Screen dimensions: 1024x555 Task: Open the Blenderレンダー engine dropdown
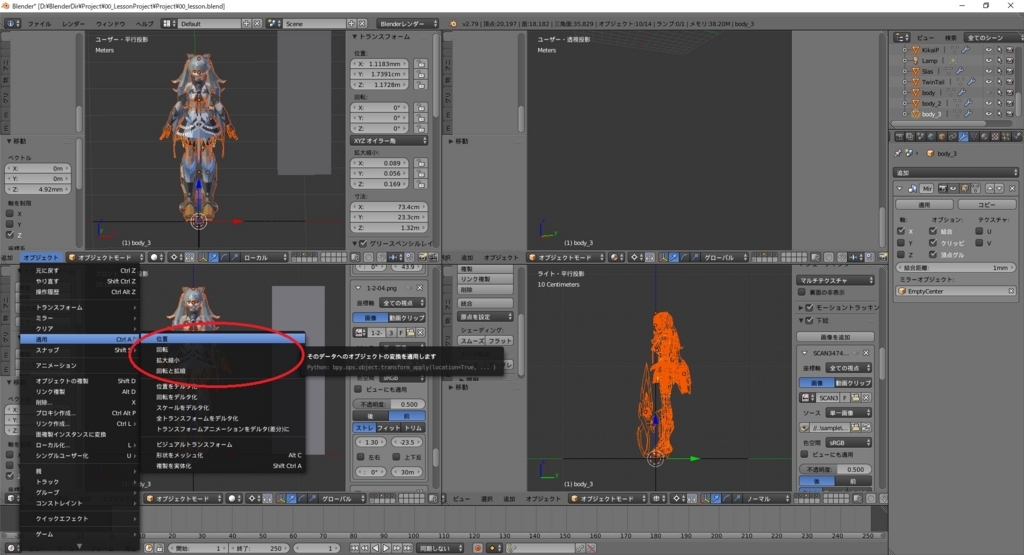coord(408,24)
